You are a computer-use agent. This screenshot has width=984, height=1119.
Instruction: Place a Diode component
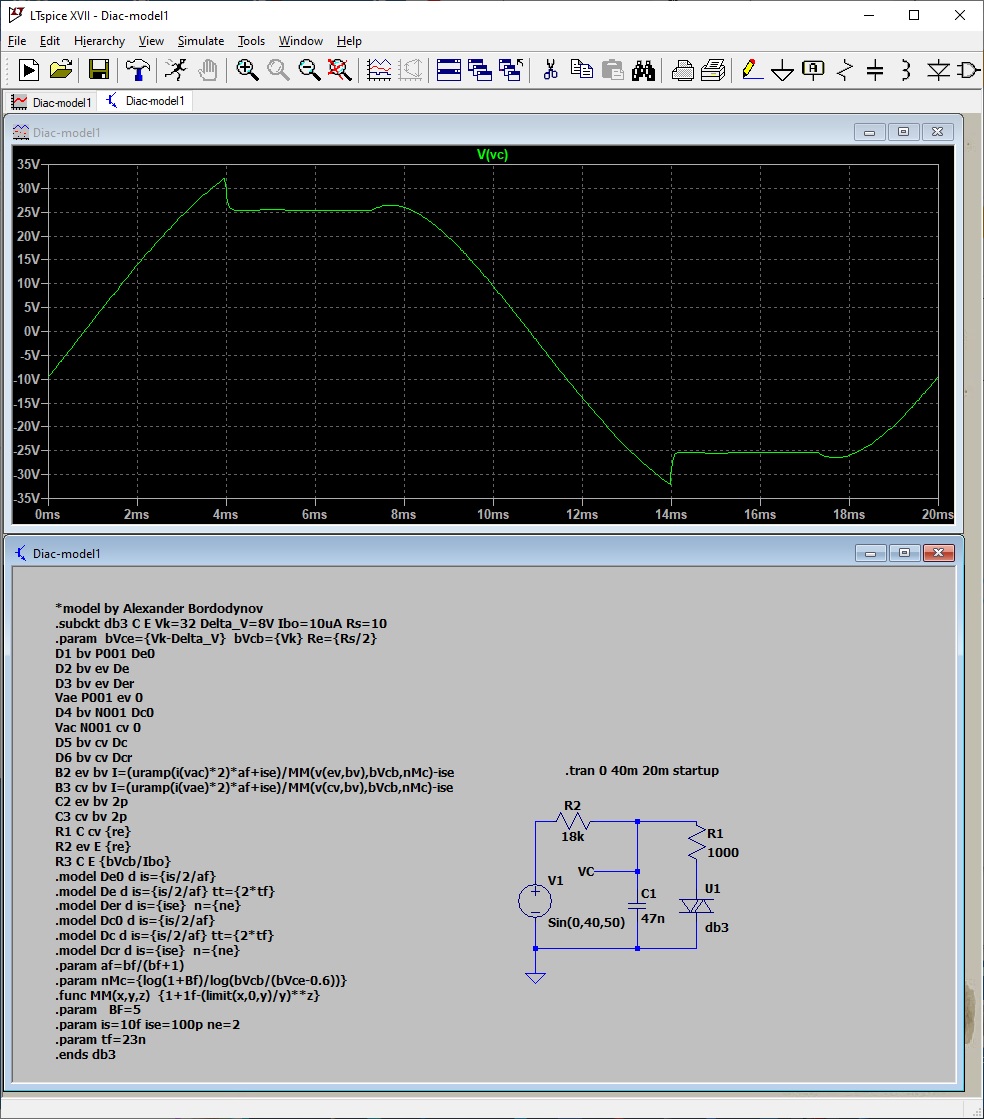(938, 70)
